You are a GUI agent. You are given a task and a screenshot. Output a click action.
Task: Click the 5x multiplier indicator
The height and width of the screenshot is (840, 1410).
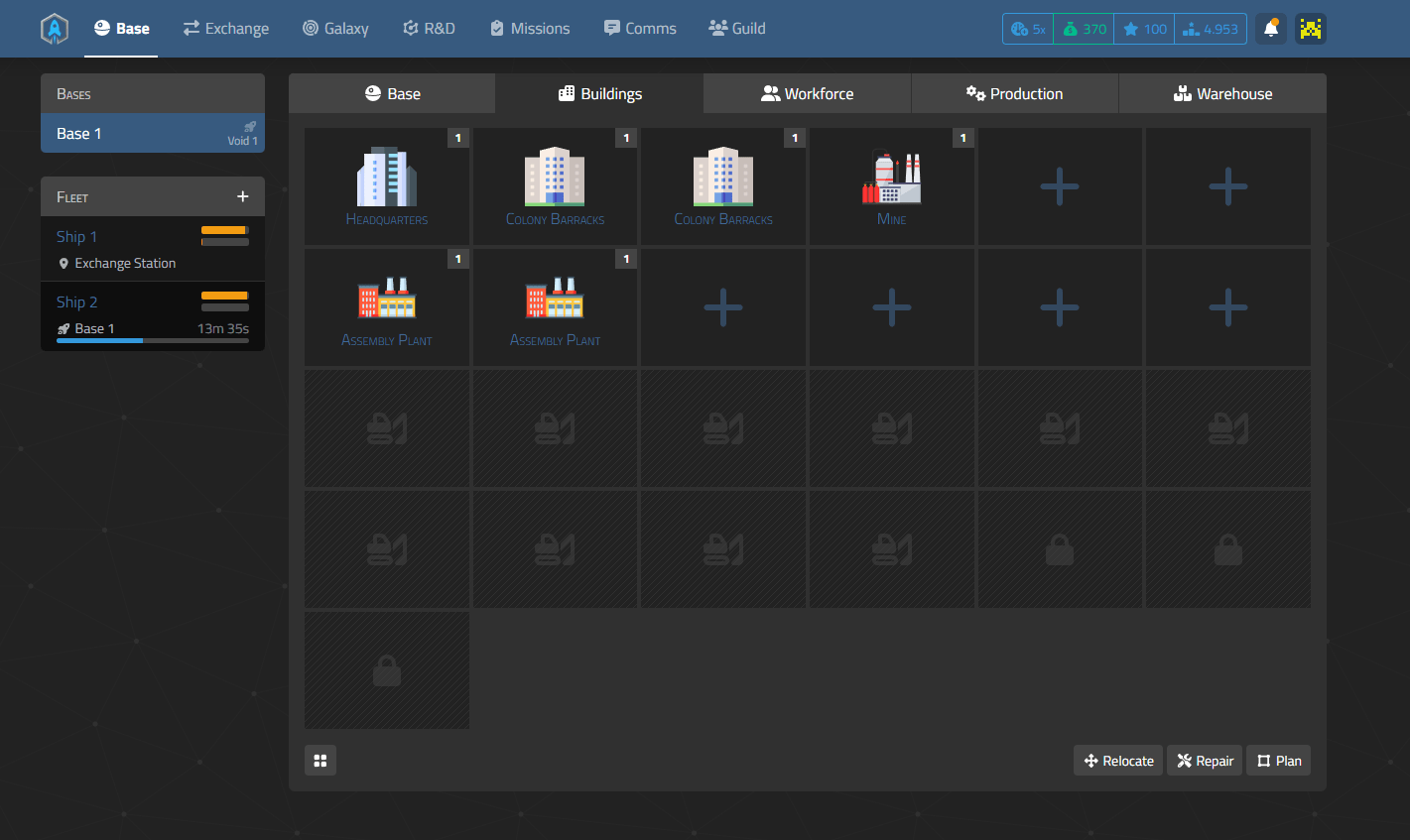[x=1028, y=29]
